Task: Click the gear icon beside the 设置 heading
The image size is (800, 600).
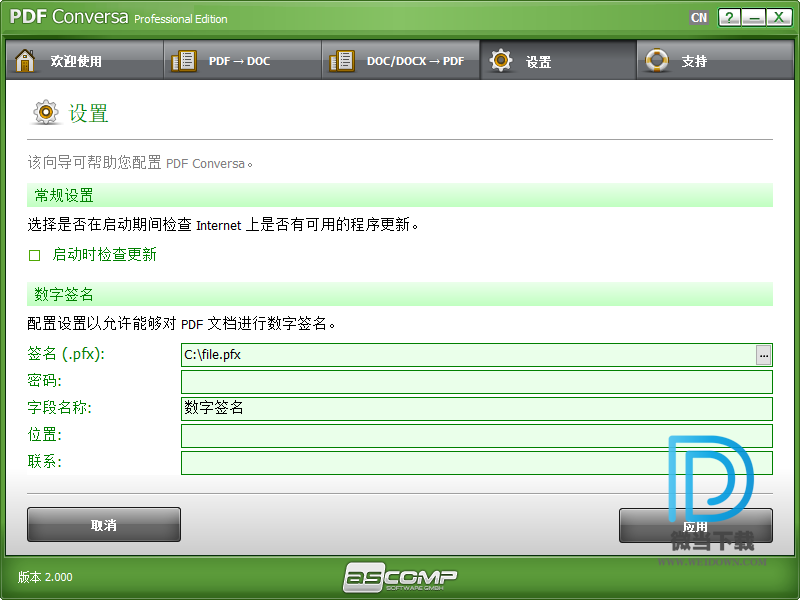Action: 46,112
